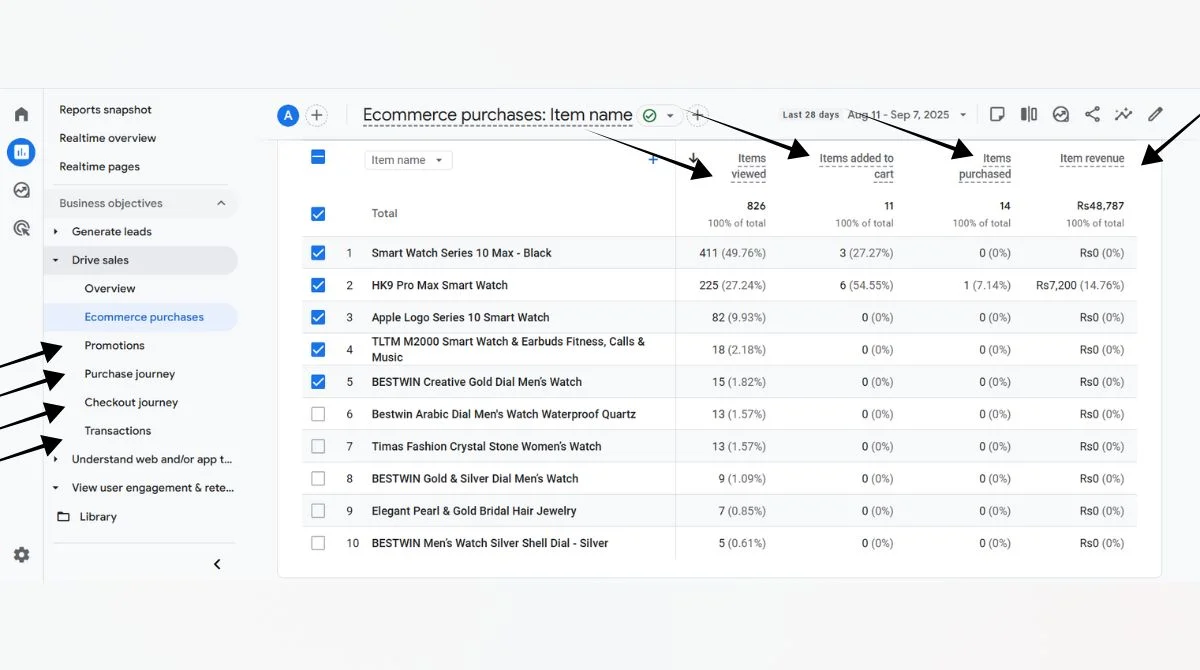Sort by the Items purchased column

985,166
